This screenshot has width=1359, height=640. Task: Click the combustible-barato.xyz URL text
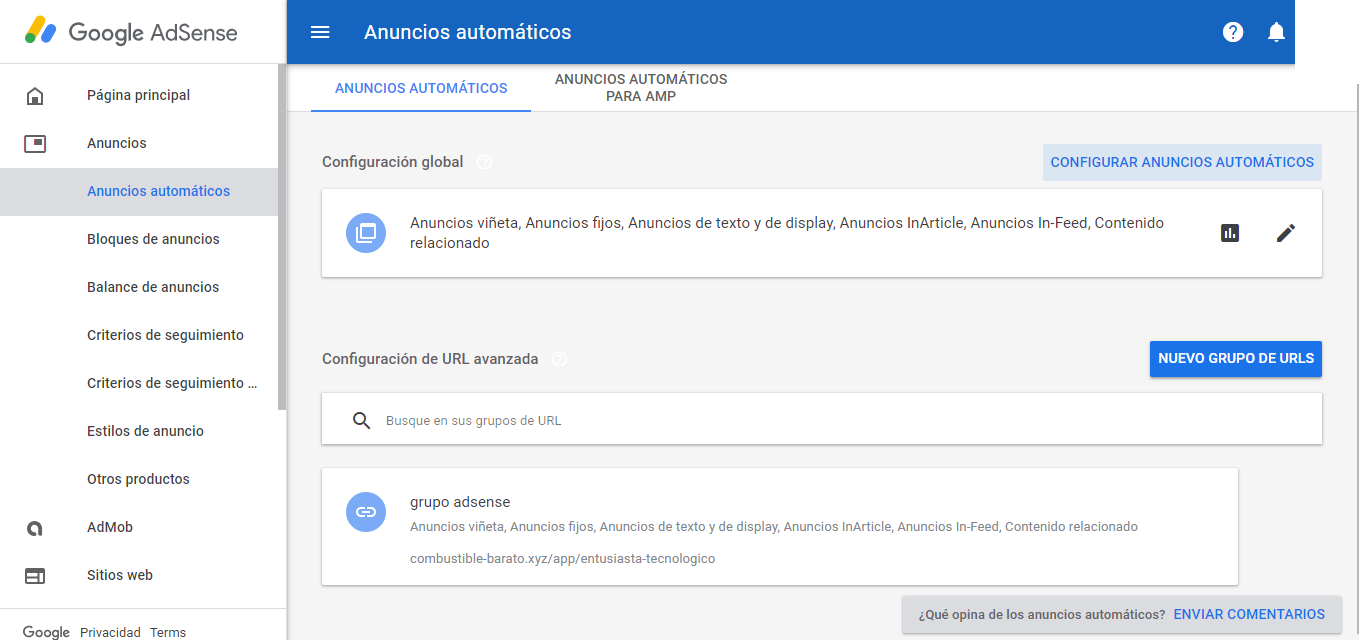[x=562, y=559]
